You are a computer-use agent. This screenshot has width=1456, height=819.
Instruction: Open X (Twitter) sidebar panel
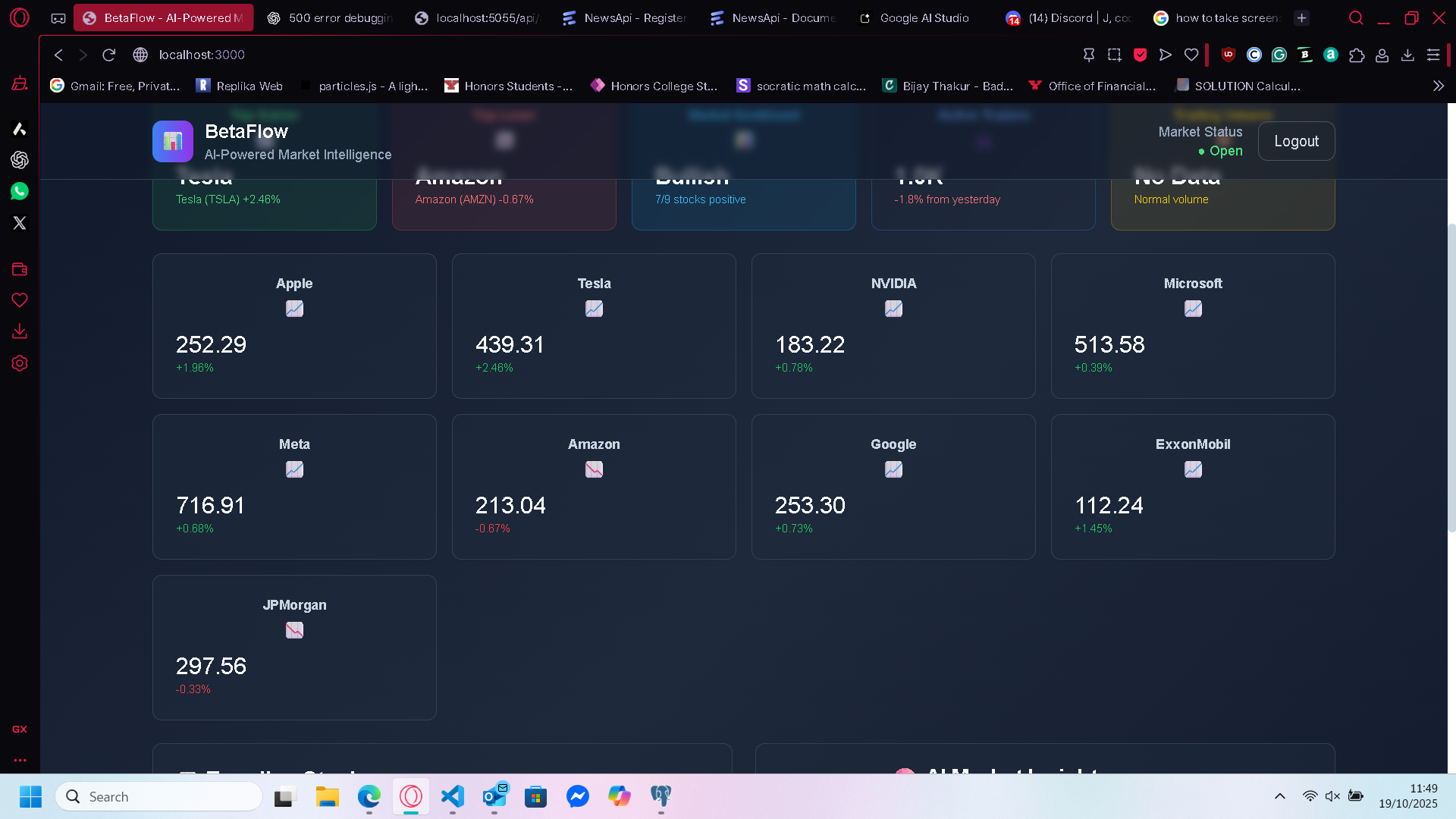click(x=20, y=223)
